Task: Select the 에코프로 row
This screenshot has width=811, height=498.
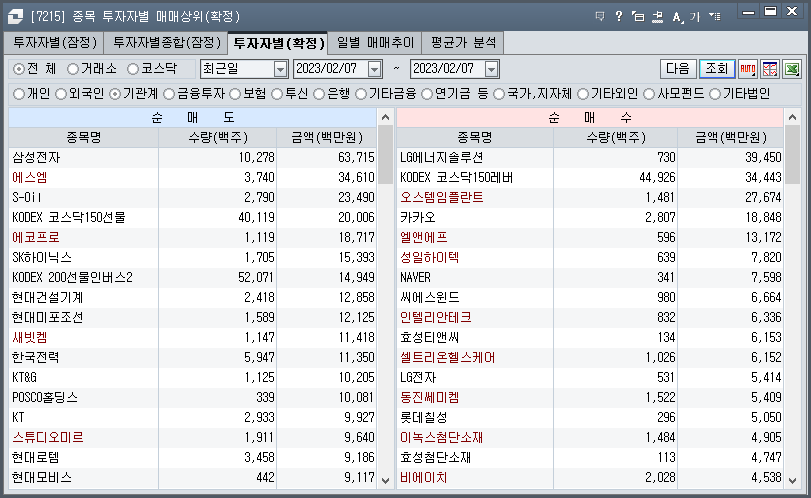Action: tap(192, 237)
